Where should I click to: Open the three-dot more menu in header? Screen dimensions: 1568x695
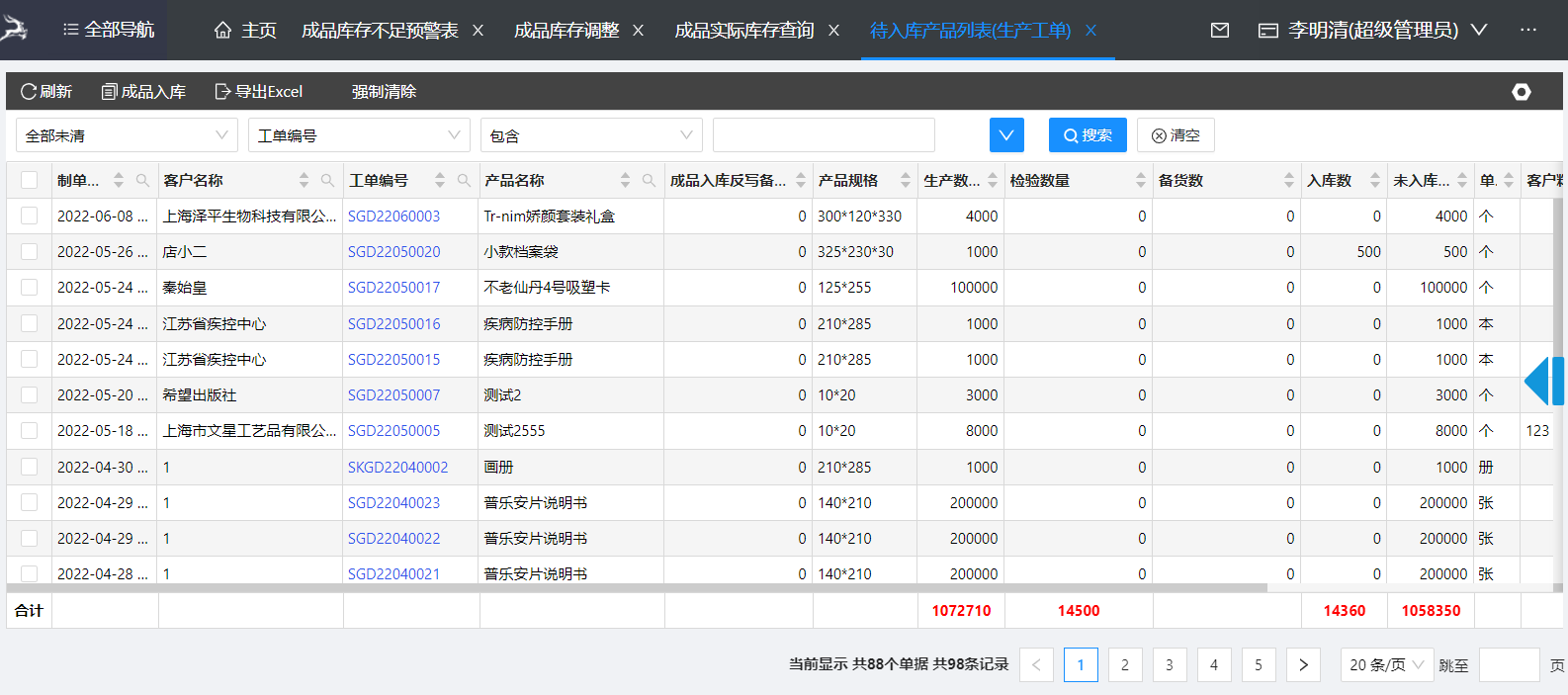click(1528, 31)
